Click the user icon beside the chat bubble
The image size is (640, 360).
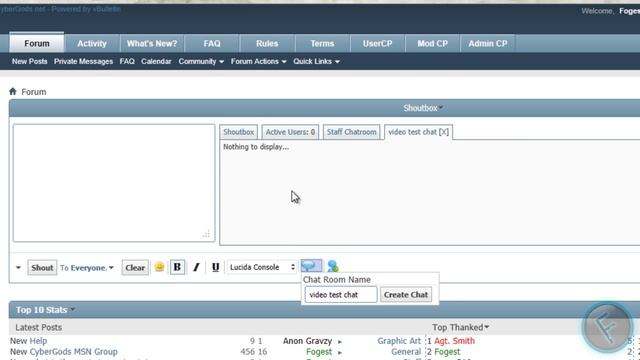point(333,266)
